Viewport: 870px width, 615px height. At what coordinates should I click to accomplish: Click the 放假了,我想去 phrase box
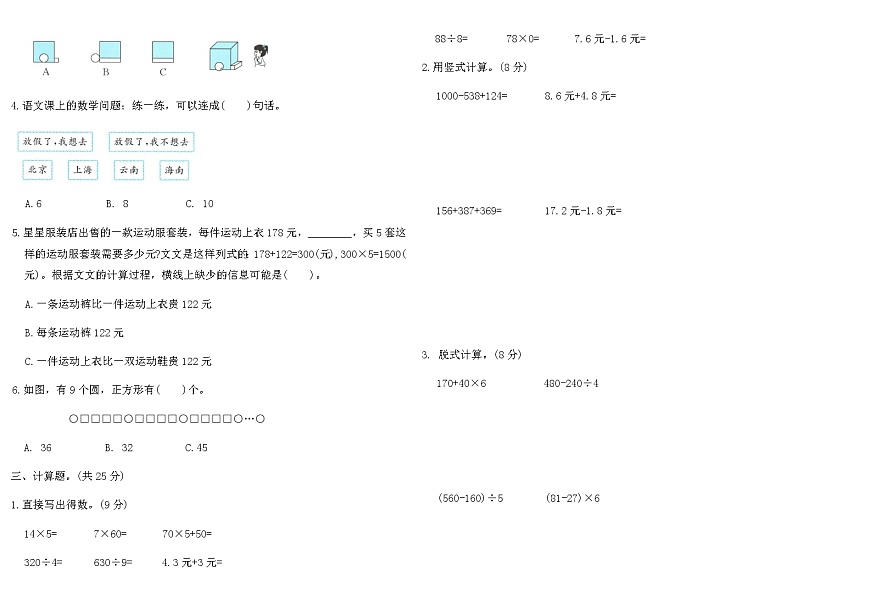[56, 141]
